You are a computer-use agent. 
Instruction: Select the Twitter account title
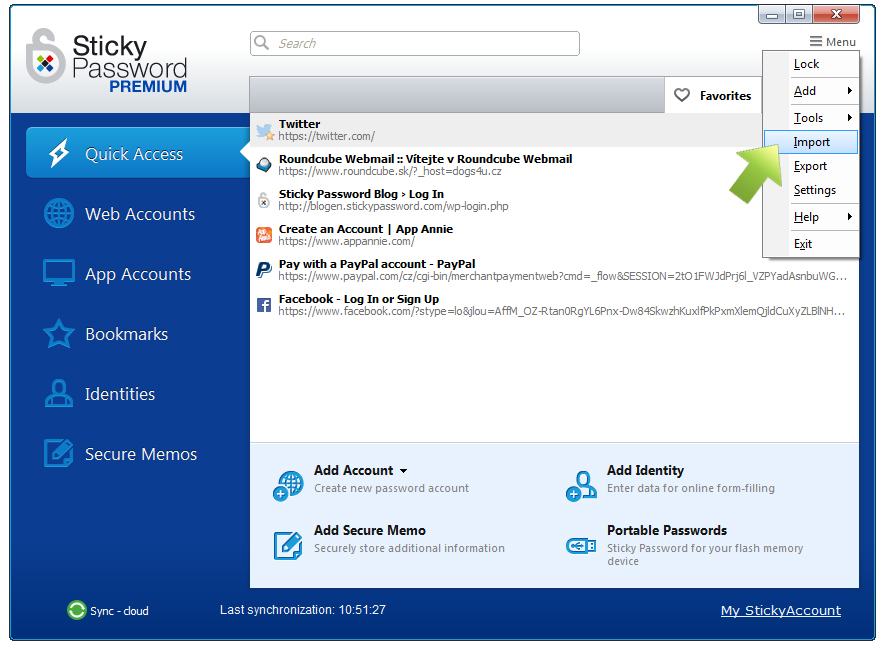tap(300, 124)
